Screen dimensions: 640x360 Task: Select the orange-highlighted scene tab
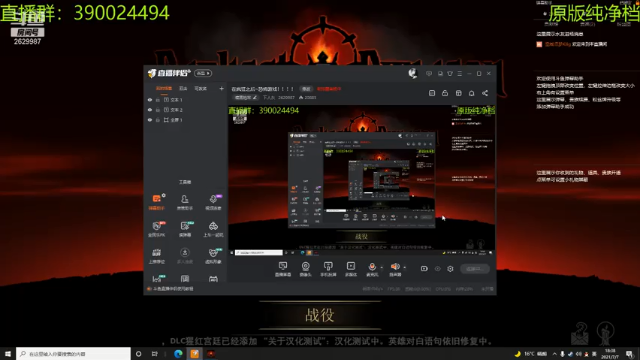coord(164,89)
